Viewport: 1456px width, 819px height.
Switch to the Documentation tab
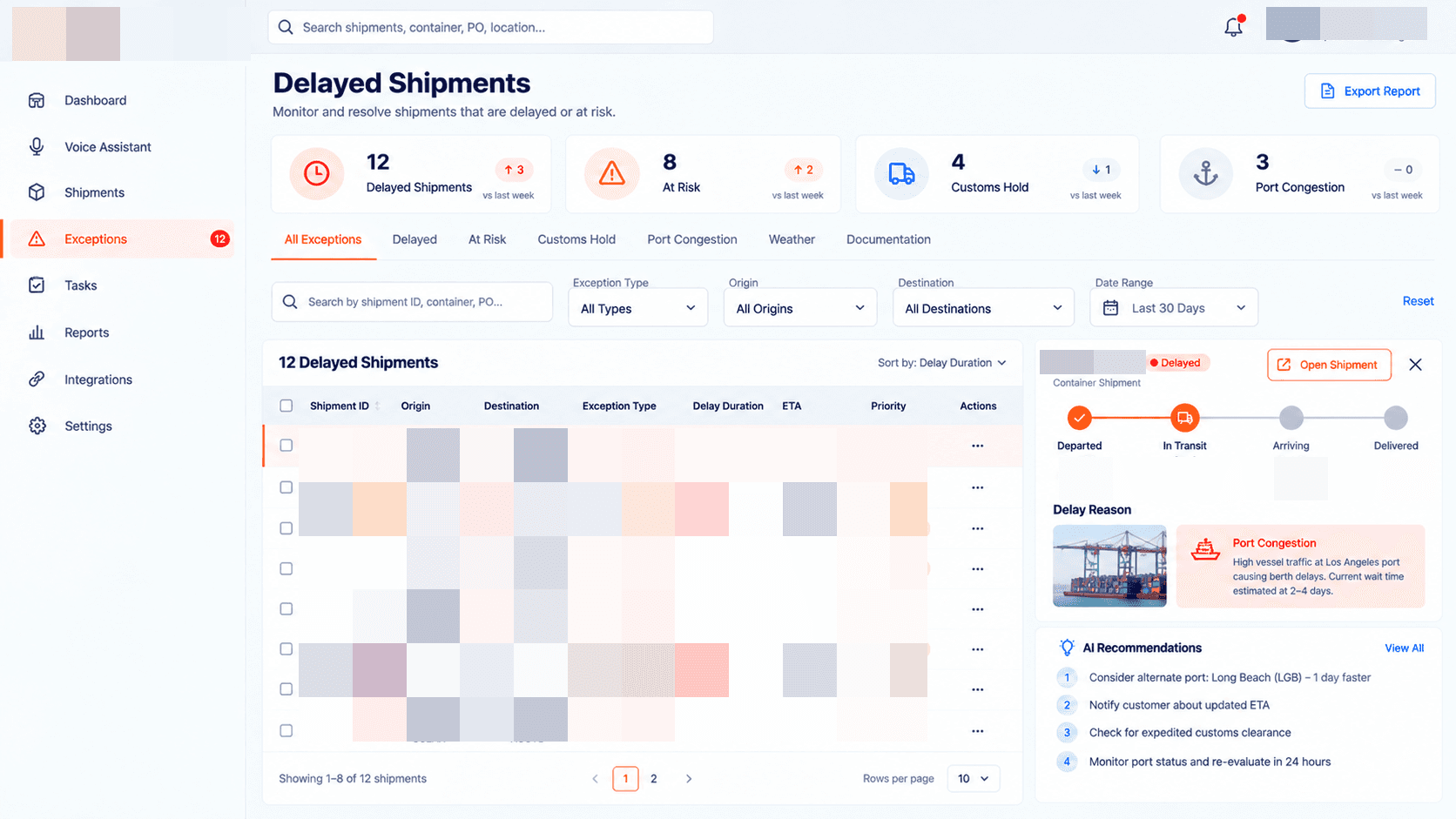888,239
